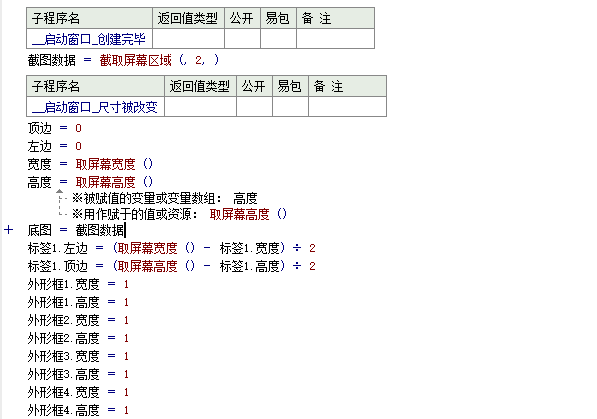Viewport: 597px width, 419px height.
Task: Click the 外形框1.宽度 = 1 line
Action: click(x=78, y=284)
